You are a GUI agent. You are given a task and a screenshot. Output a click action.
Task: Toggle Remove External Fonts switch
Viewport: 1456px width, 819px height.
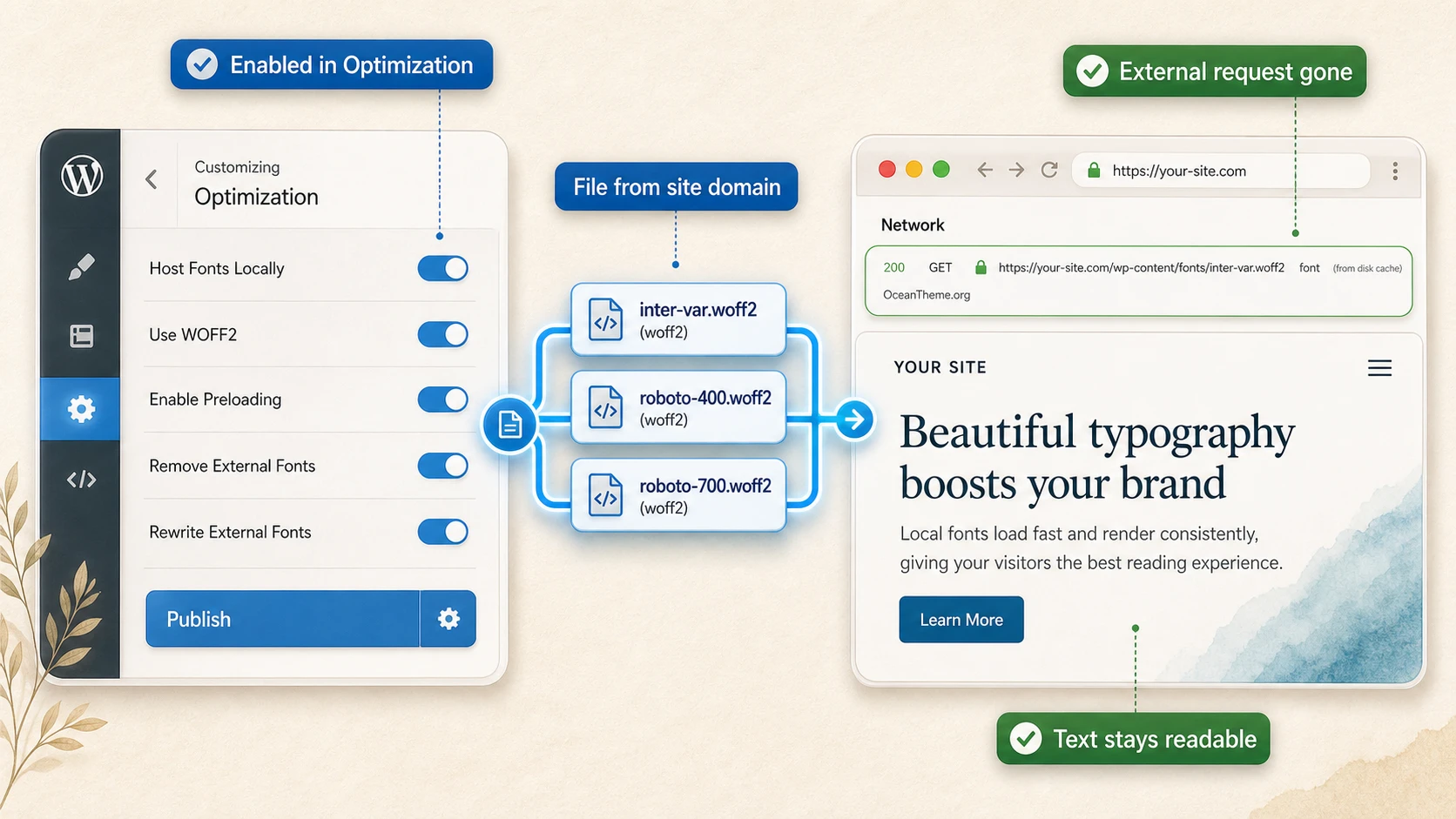click(442, 466)
